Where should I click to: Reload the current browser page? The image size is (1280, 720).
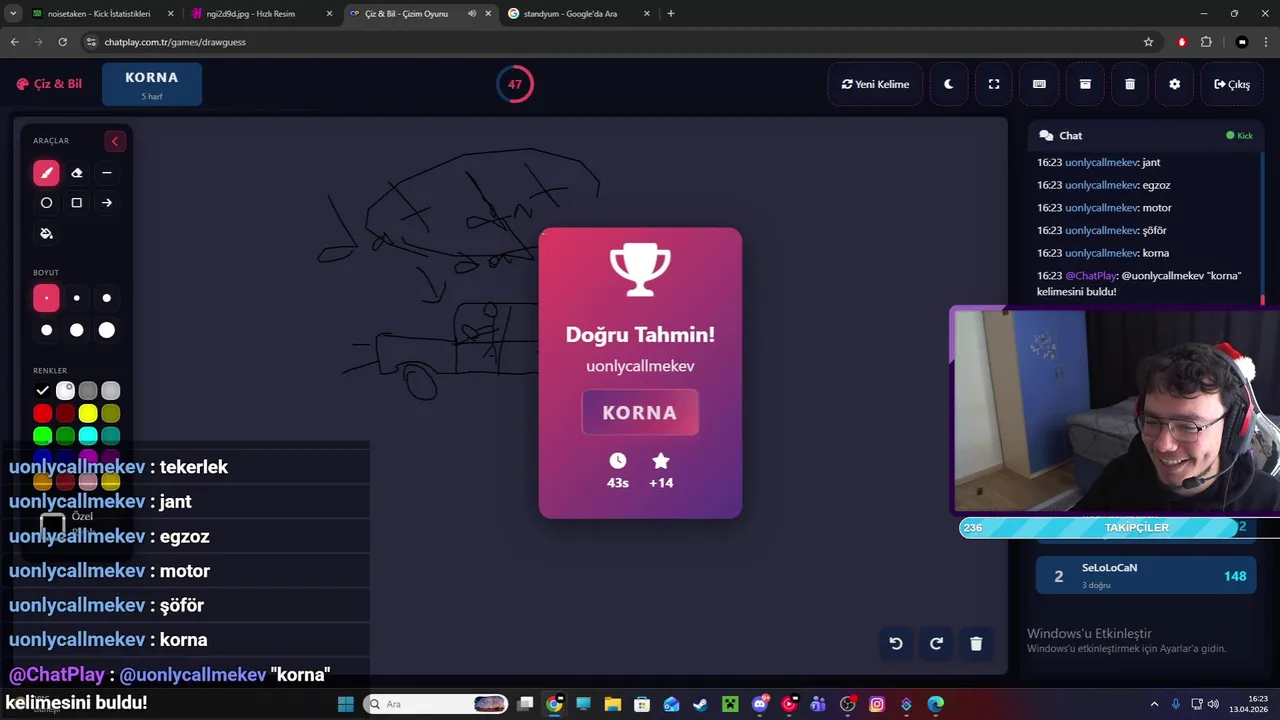(62, 42)
